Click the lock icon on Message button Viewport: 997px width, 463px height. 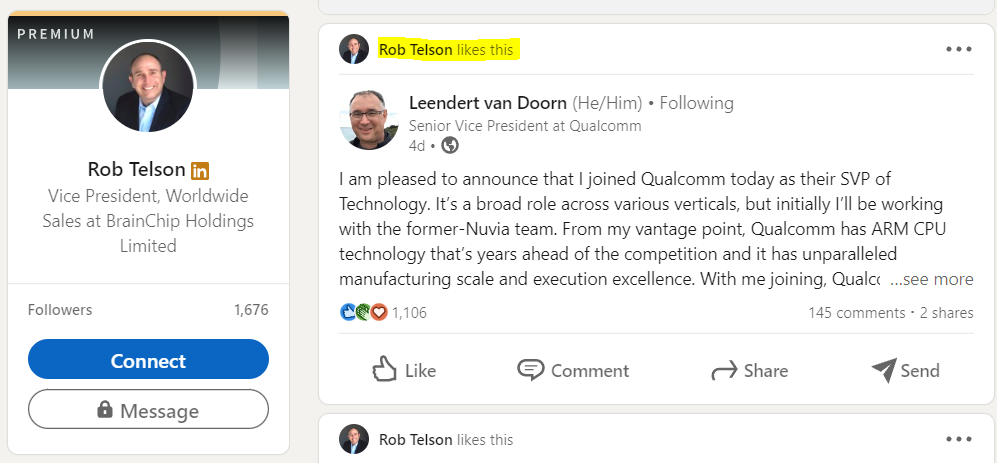point(104,410)
